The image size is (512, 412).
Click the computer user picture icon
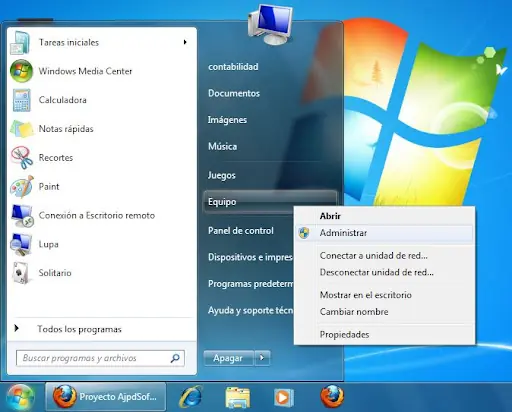tap(270, 24)
